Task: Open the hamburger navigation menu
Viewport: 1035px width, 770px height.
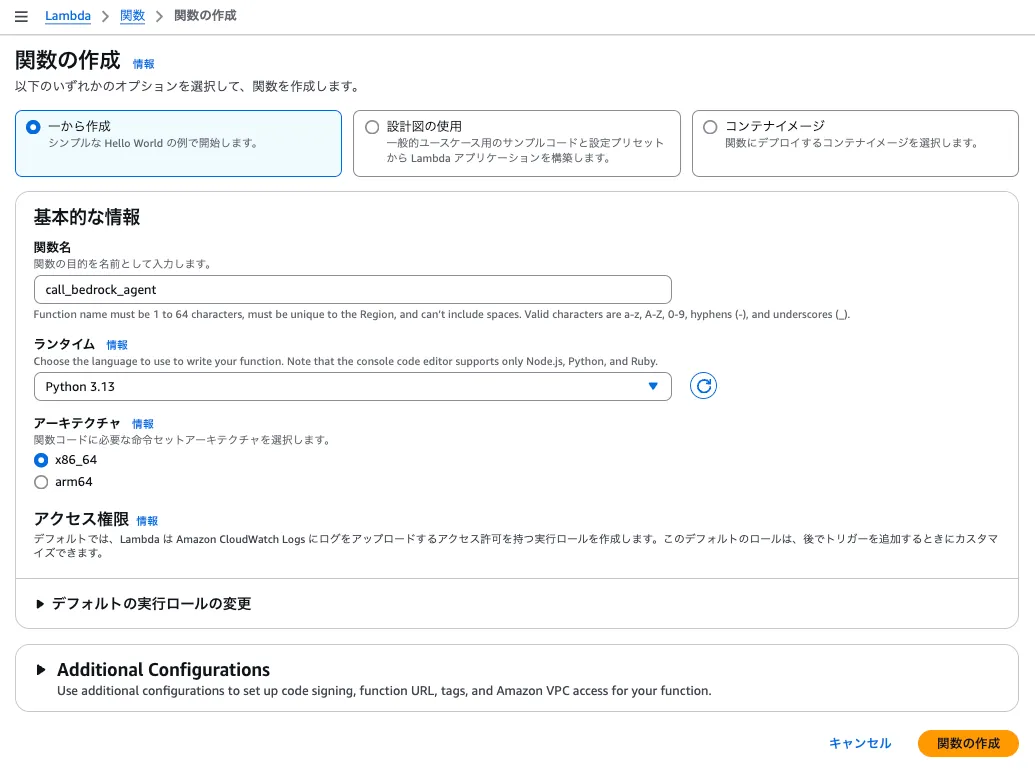Action: point(21,16)
